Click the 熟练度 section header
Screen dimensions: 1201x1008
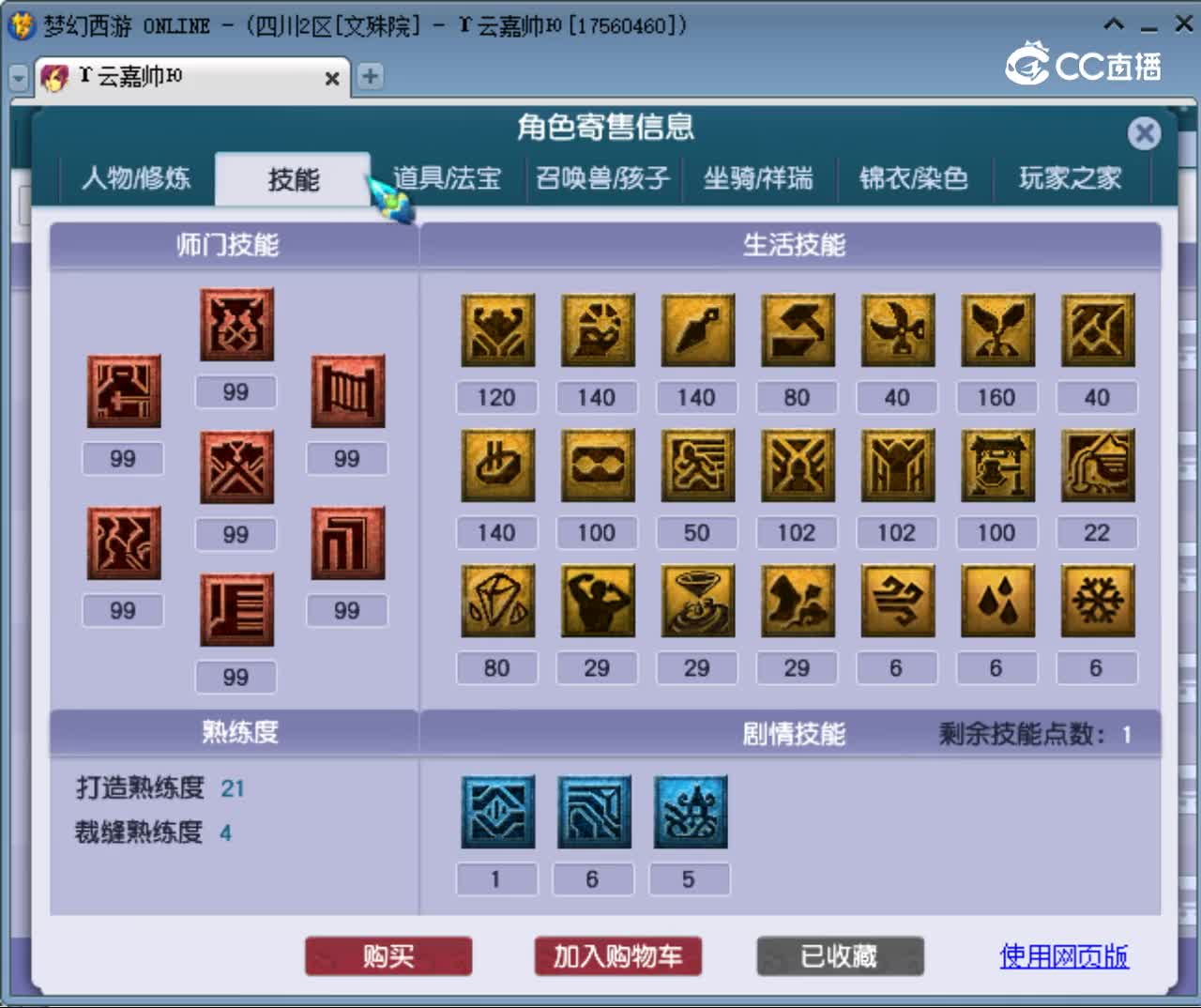tap(240, 732)
